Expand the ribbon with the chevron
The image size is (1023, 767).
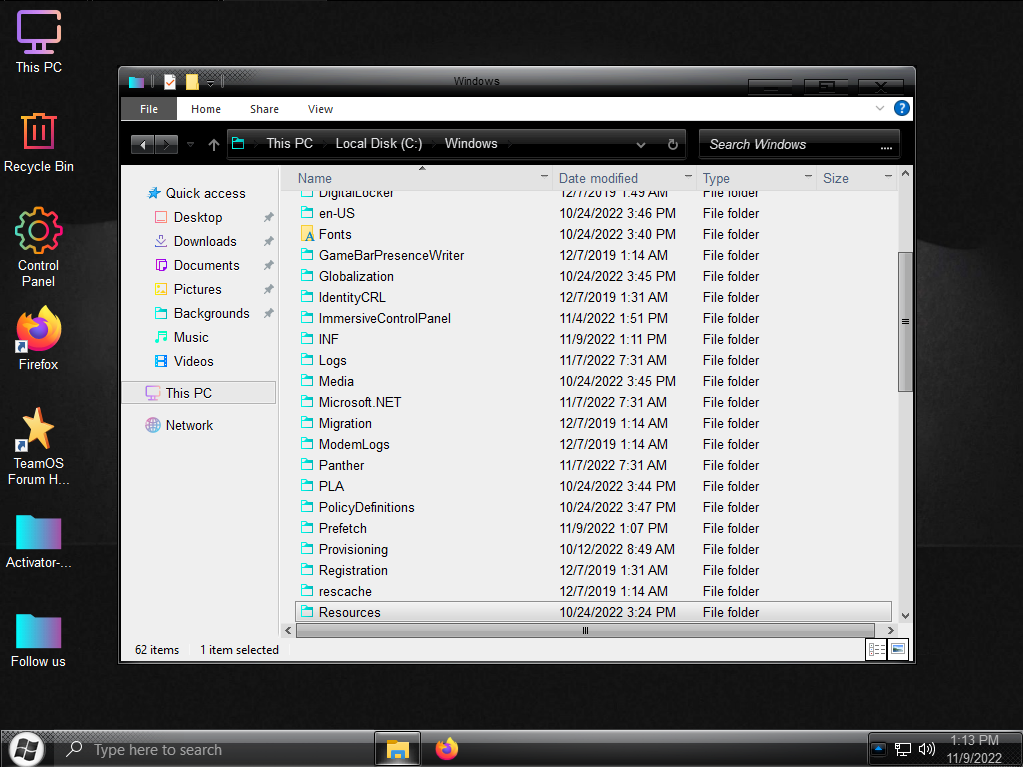click(879, 108)
